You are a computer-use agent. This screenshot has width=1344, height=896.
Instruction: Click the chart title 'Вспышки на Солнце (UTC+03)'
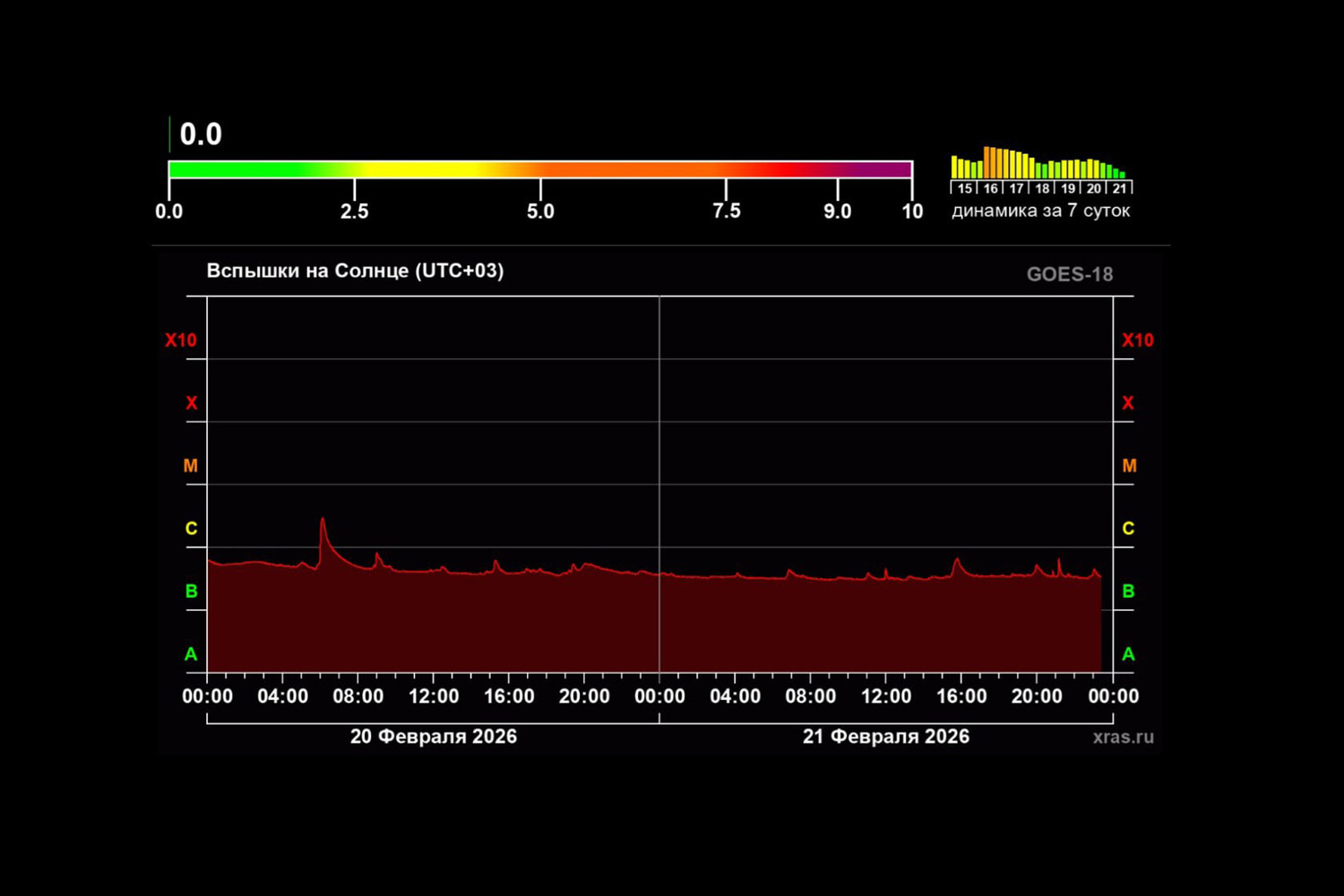(355, 271)
